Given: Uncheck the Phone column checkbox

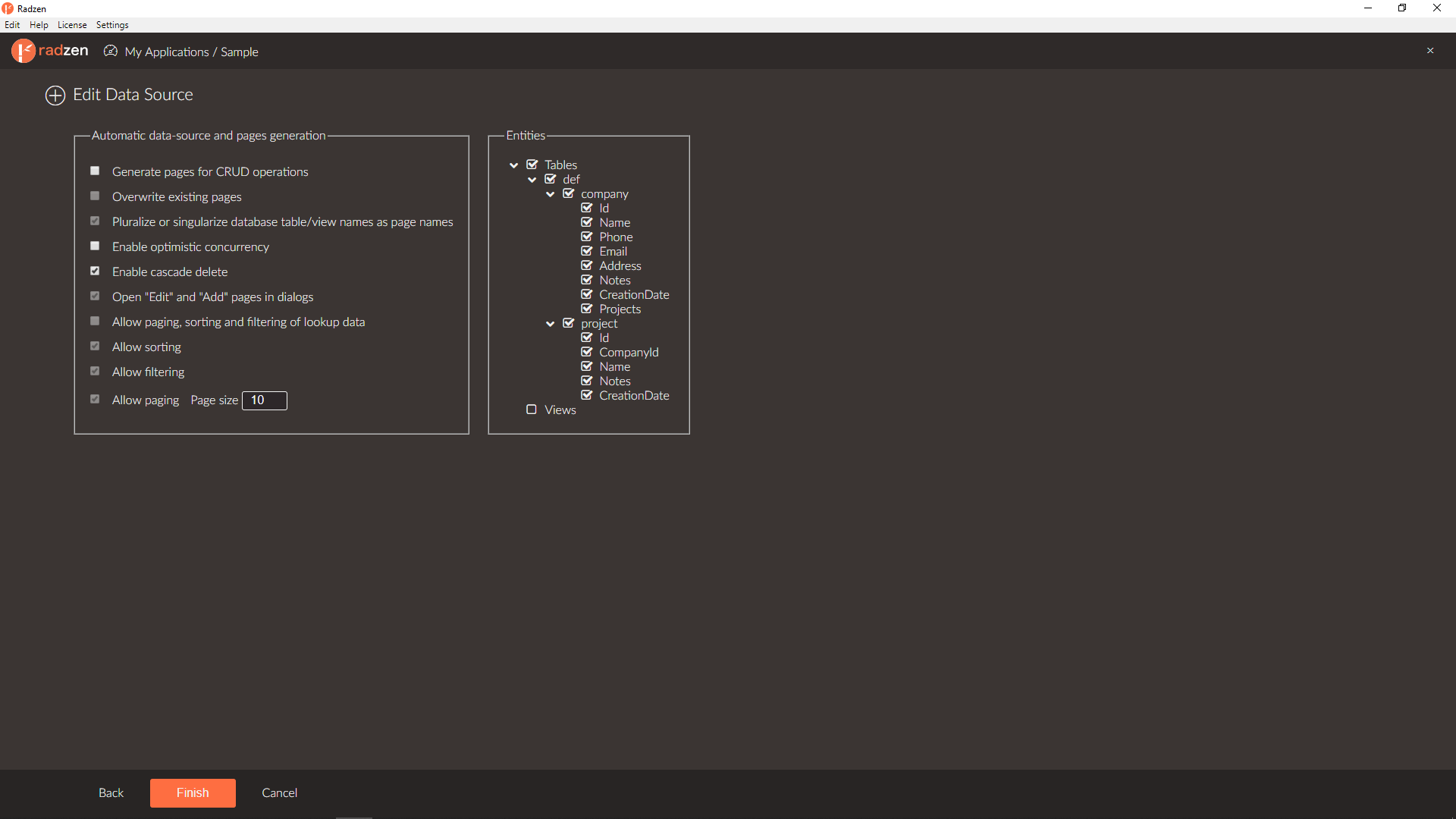Looking at the screenshot, I should (587, 237).
